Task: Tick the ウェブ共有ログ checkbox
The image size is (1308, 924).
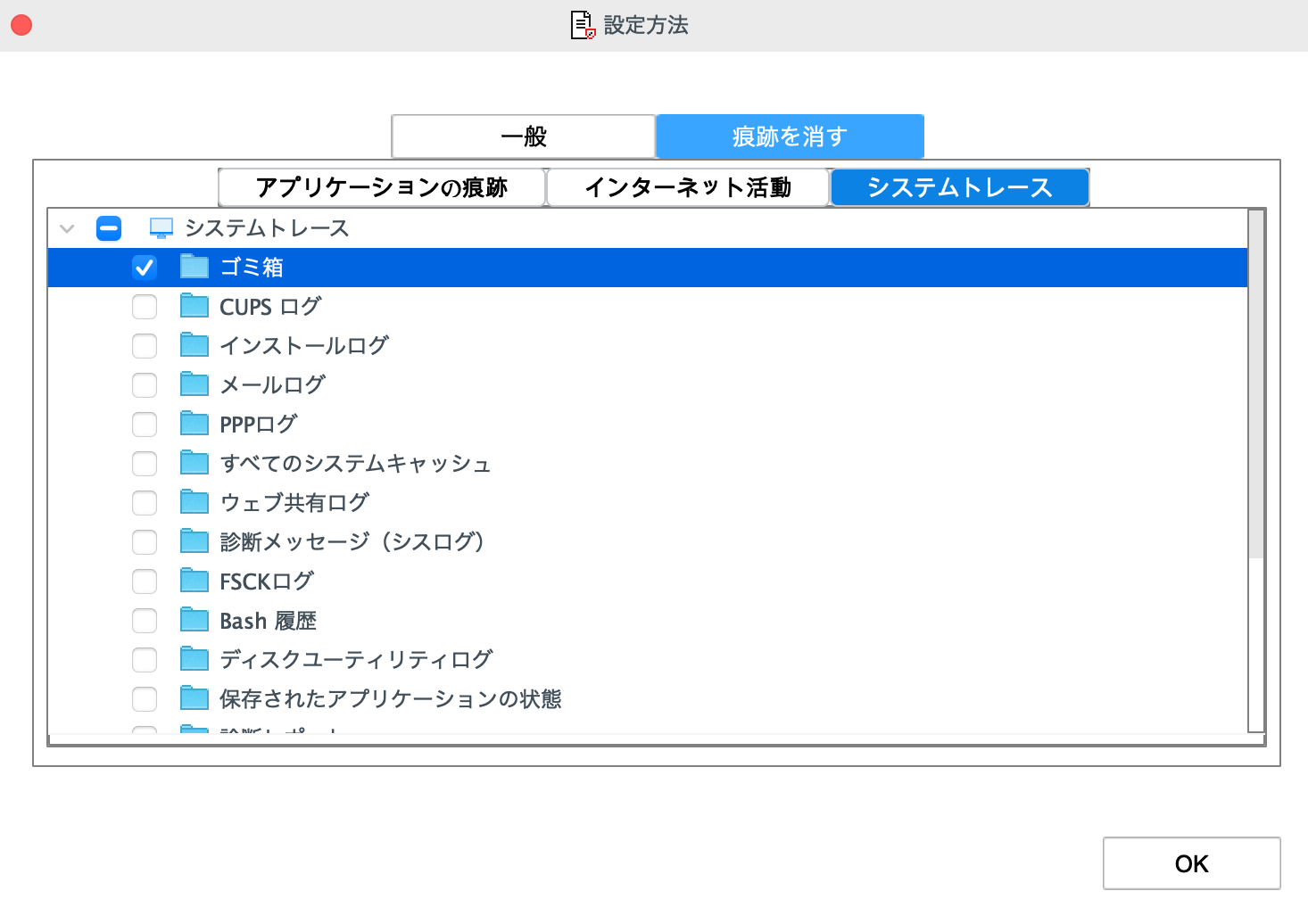Action: [145, 502]
